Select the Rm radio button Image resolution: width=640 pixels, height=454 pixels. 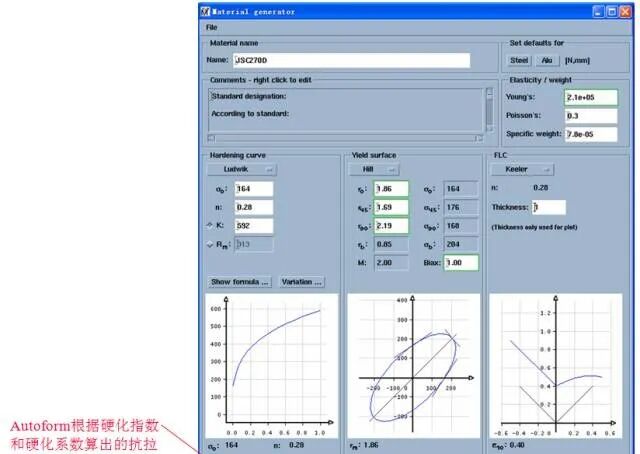click(x=210, y=244)
